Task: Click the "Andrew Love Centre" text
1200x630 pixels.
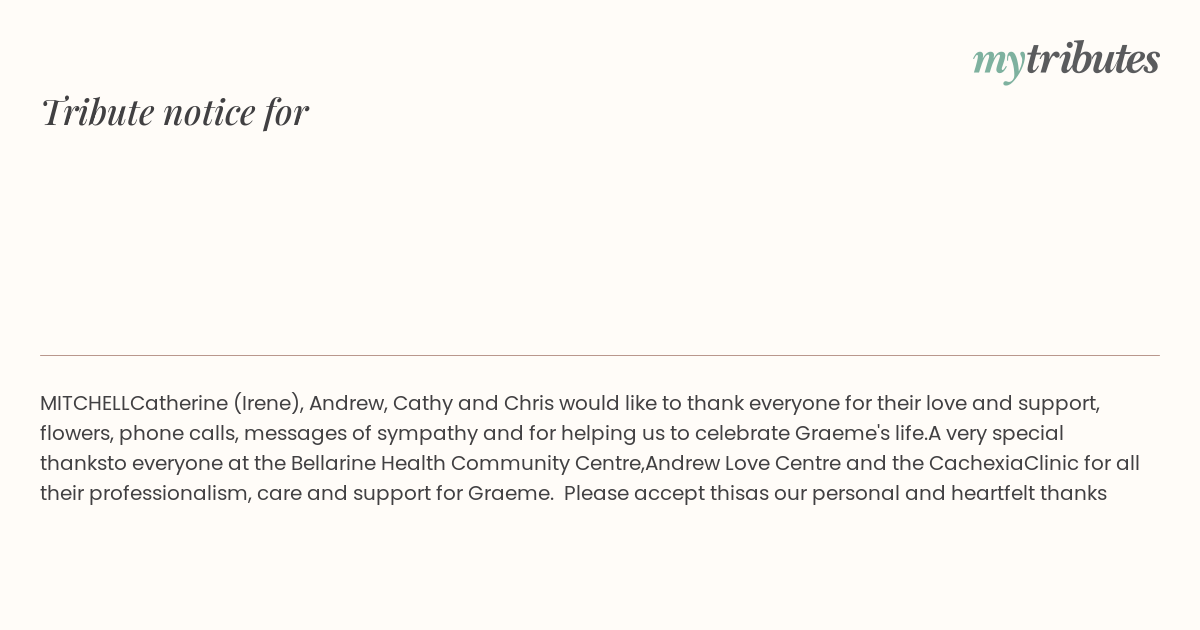Action: [743, 463]
